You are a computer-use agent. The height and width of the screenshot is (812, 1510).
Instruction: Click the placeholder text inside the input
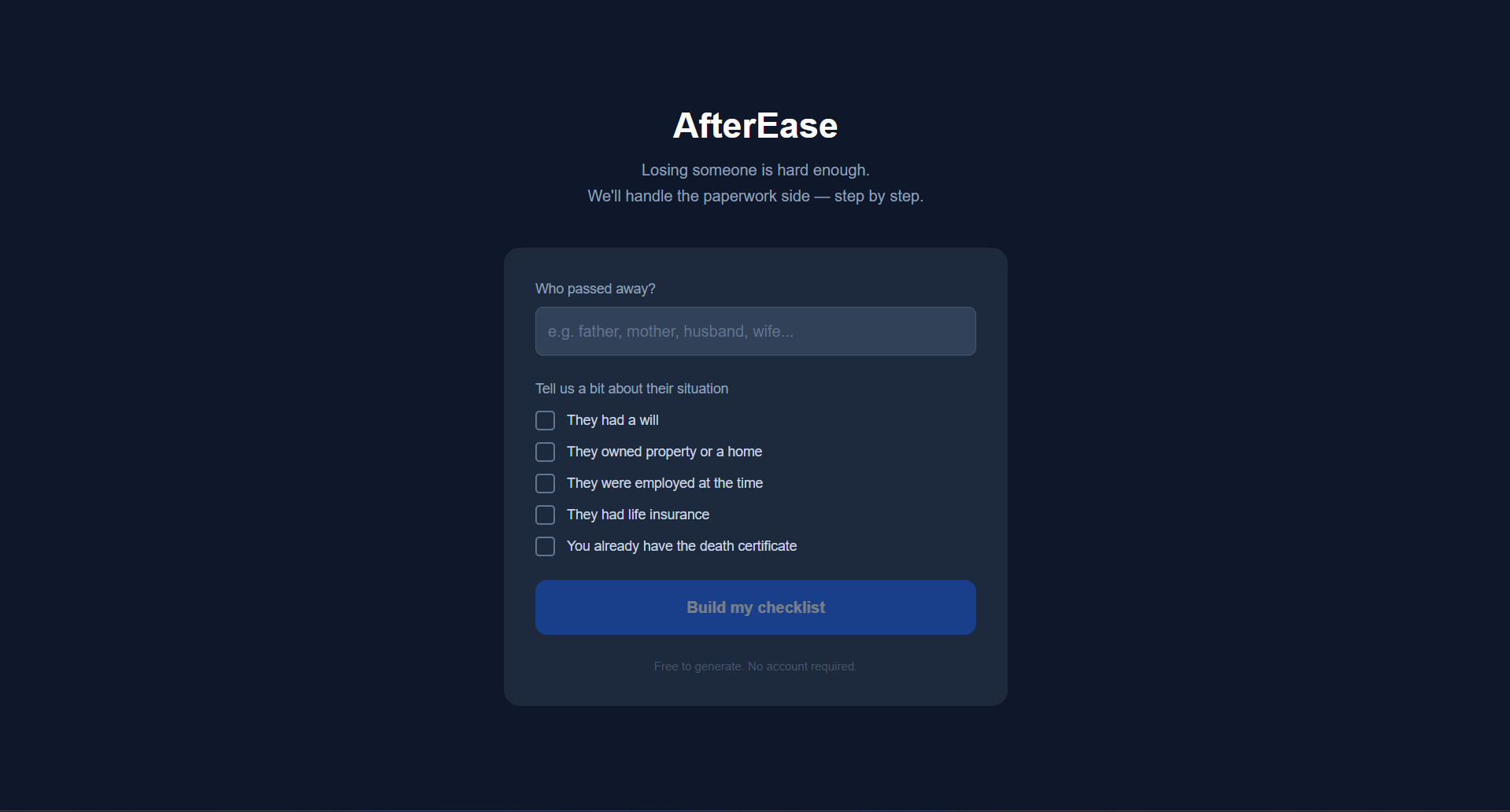[x=672, y=331]
